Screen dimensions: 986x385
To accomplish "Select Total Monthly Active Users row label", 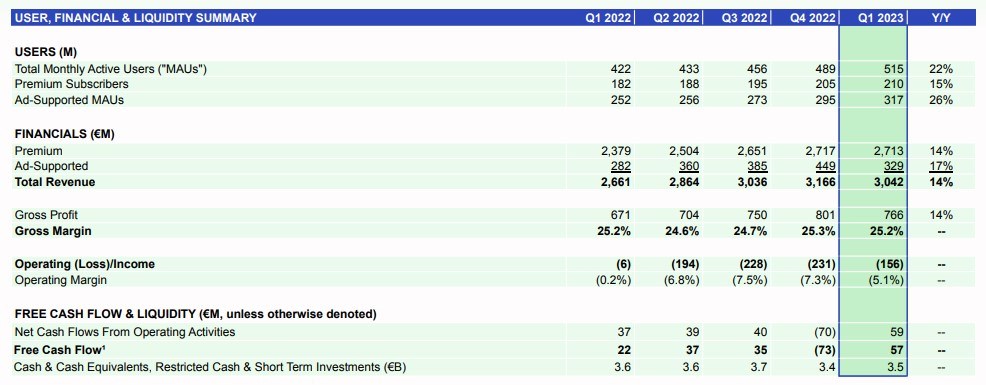I will point(111,69).
